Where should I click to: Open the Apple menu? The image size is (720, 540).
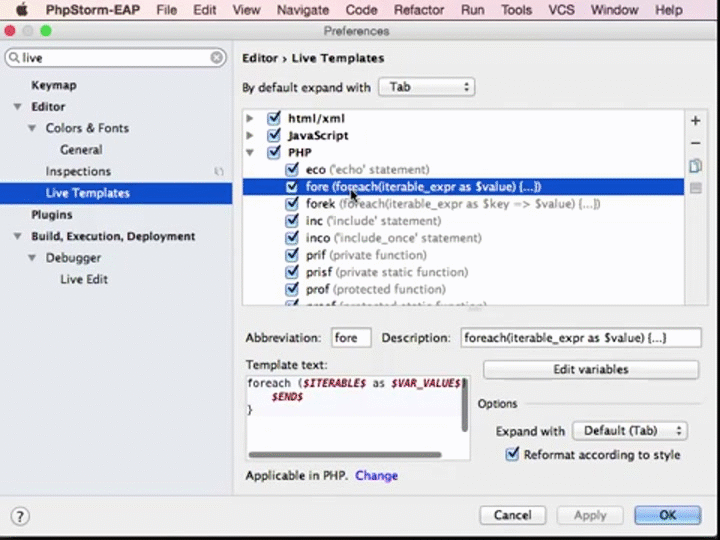pos(22,10)
